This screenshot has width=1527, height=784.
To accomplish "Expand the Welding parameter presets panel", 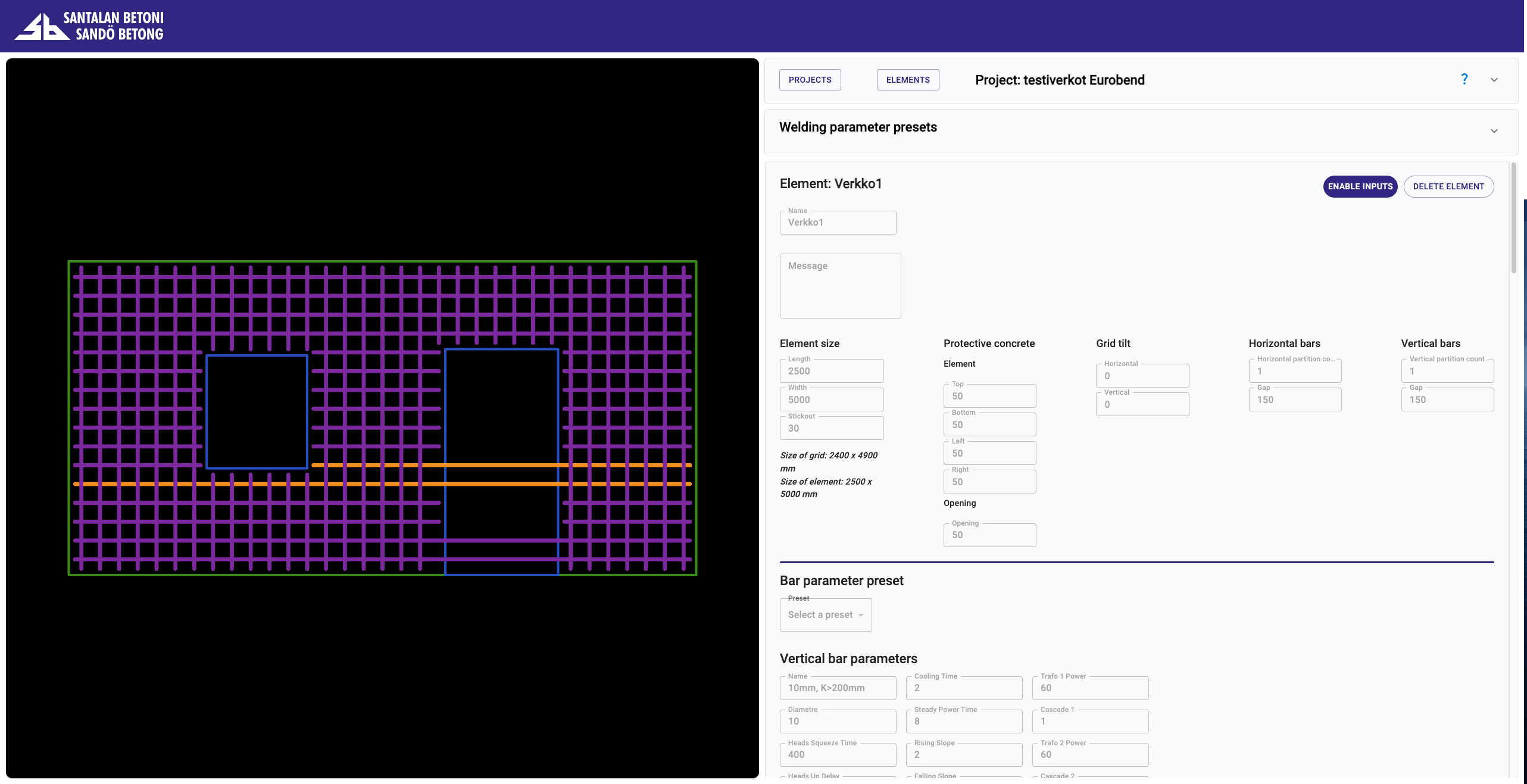I will (x=1494, y=131).
